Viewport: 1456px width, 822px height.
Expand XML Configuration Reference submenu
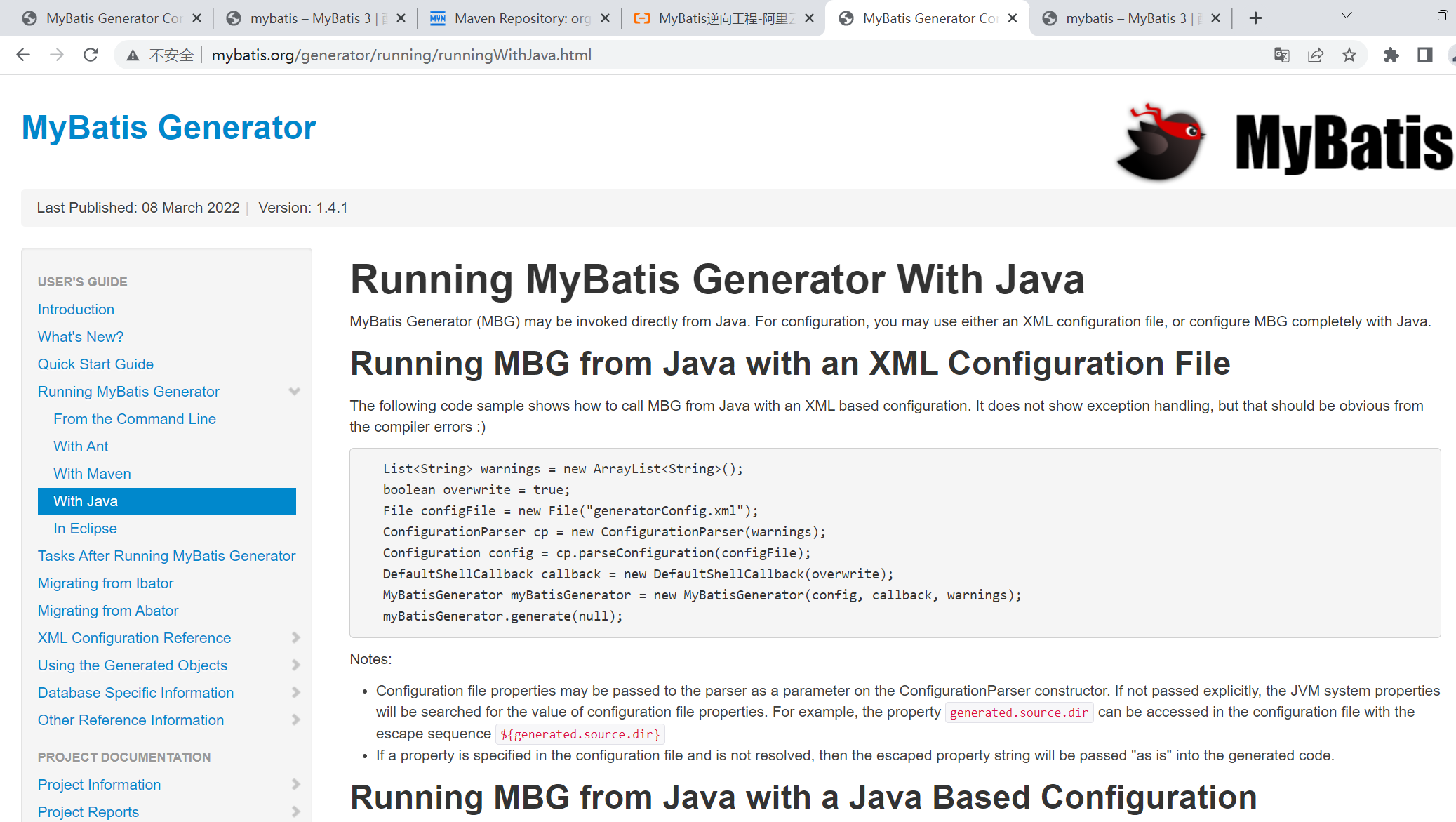pyautogui.click(x=295, y=638)
